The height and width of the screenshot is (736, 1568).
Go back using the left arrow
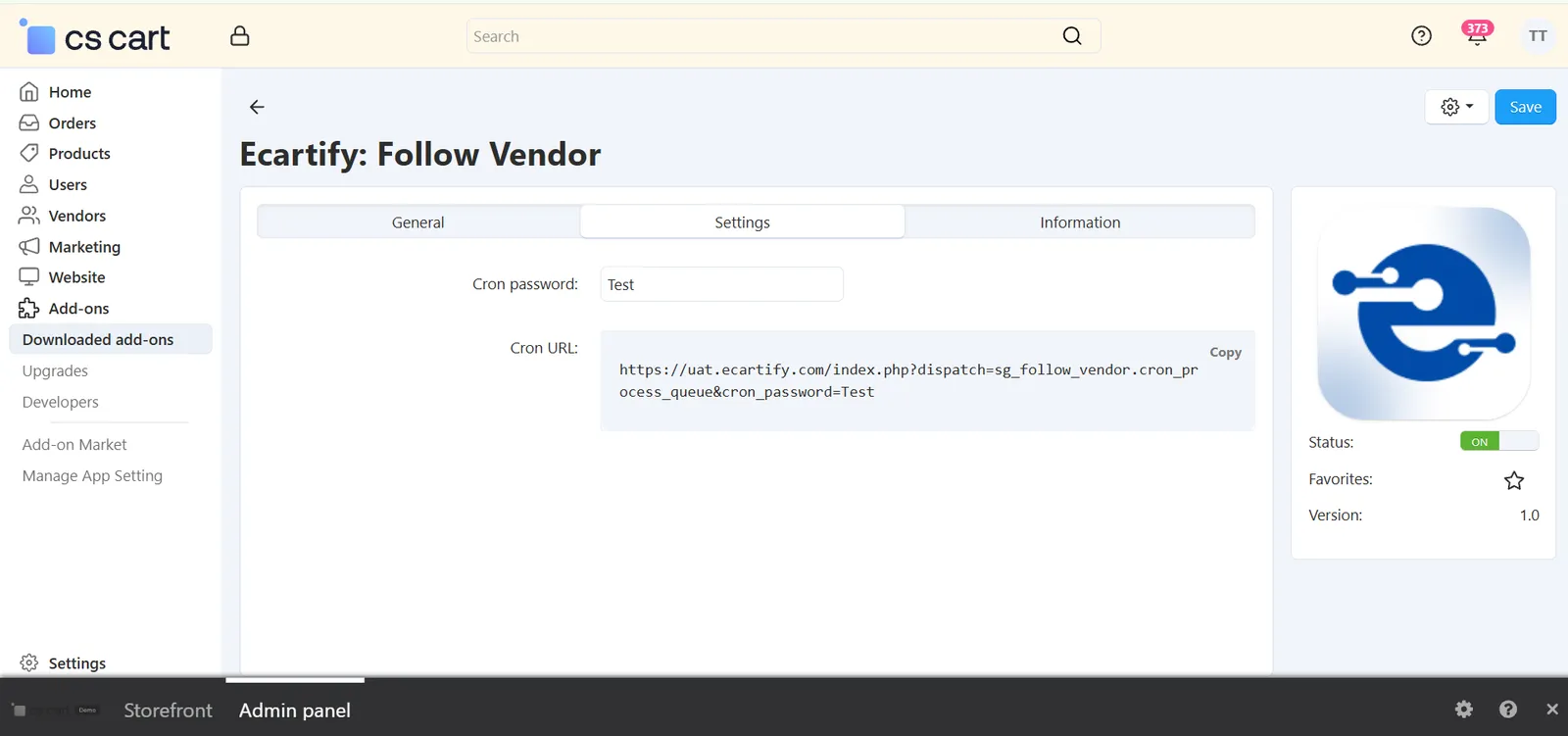coord(257,107)
